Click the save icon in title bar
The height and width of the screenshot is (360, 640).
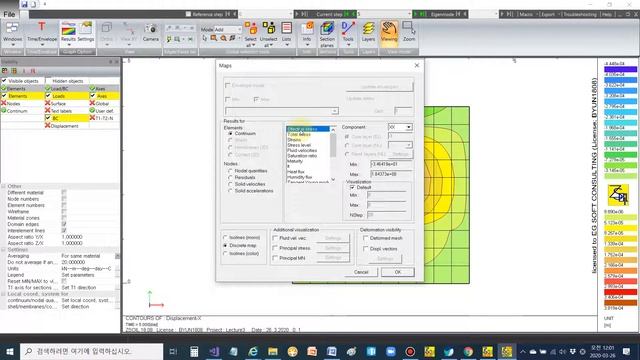pyautogui.click(x=24, y=4)
